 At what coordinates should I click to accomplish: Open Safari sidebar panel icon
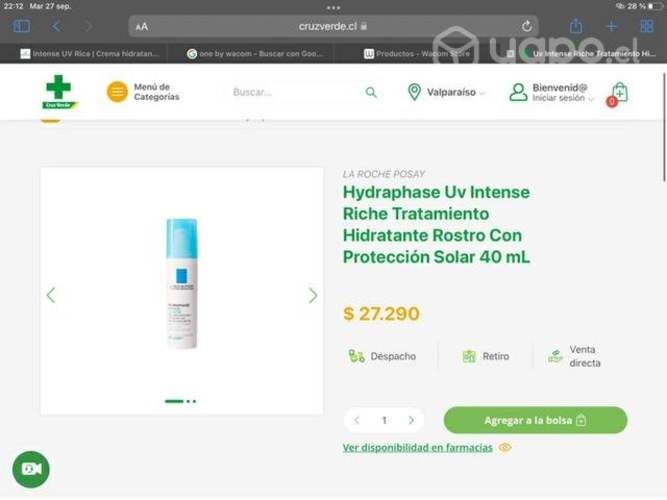coord(21,26)
